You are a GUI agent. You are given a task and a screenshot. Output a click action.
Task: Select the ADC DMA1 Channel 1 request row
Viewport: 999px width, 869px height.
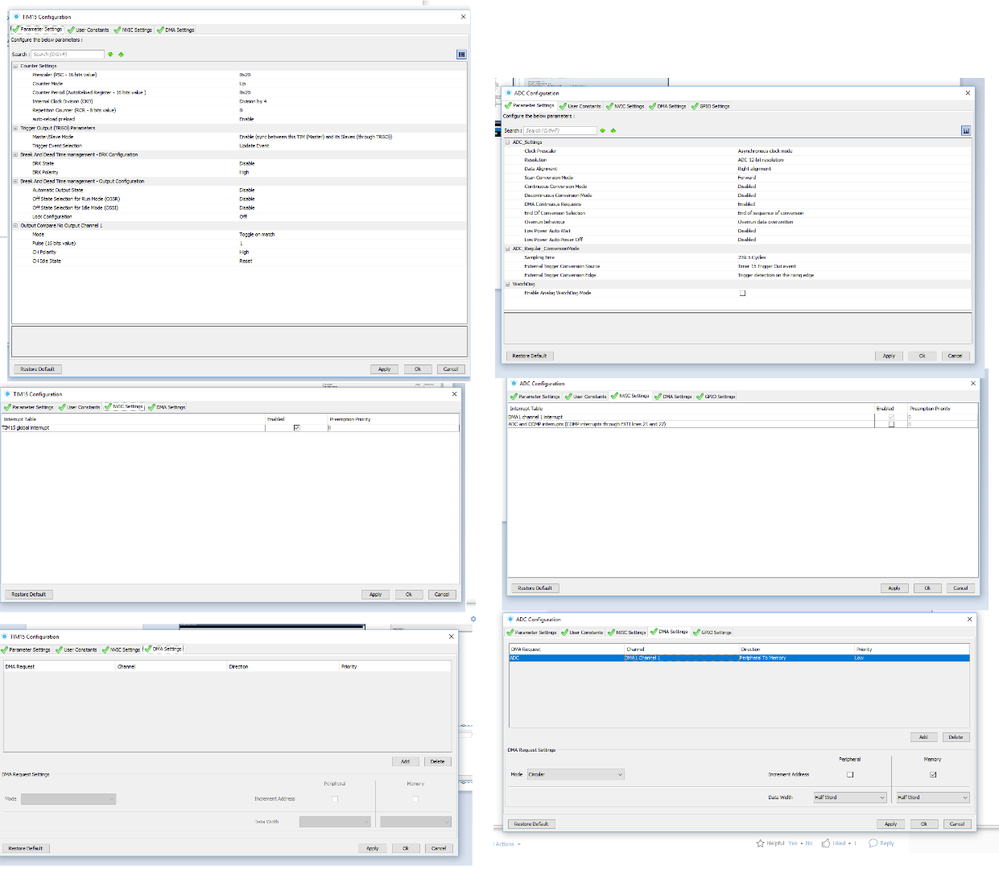tap(739, 658)
